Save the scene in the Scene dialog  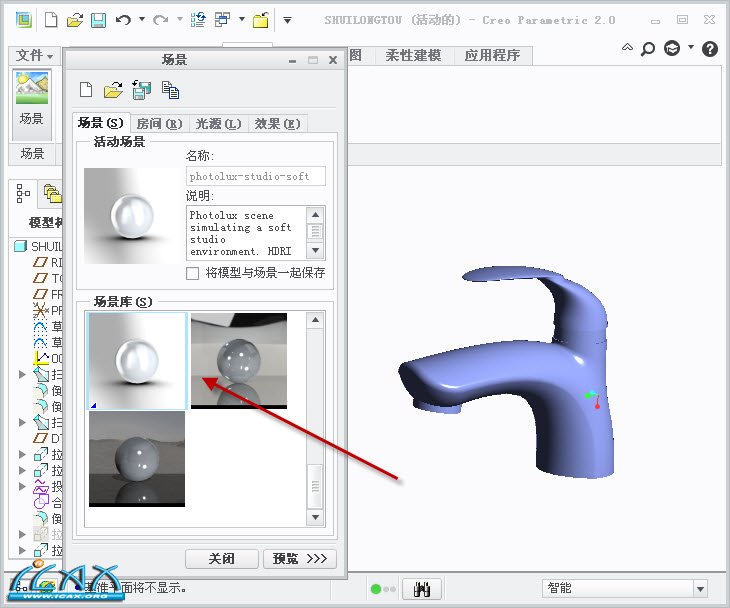(x=142, y=89)
